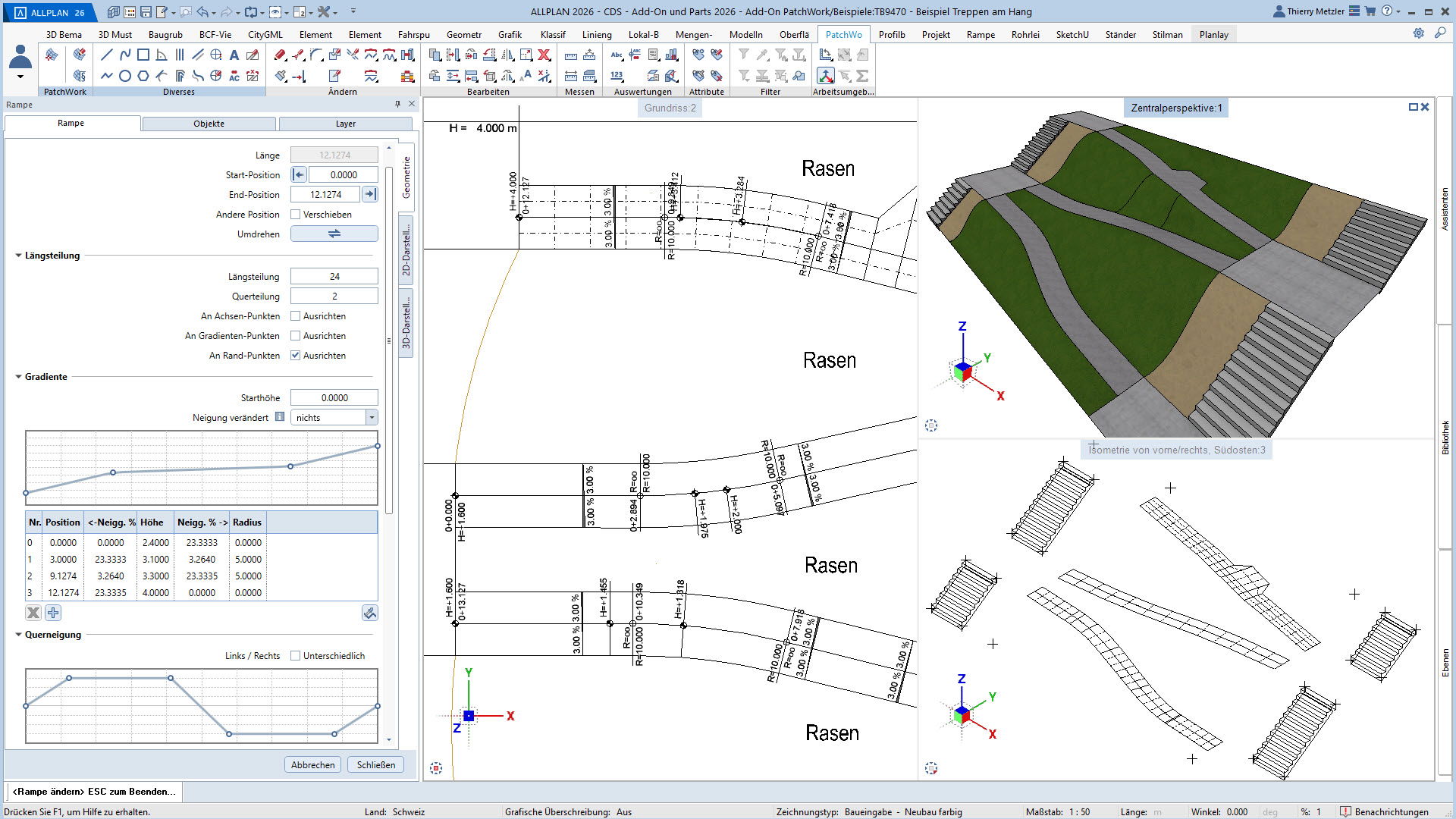Check the Unterschiedlich Links/Rechts option
Viewport: 1456px width, 819px height.
(x=296, y=656)
